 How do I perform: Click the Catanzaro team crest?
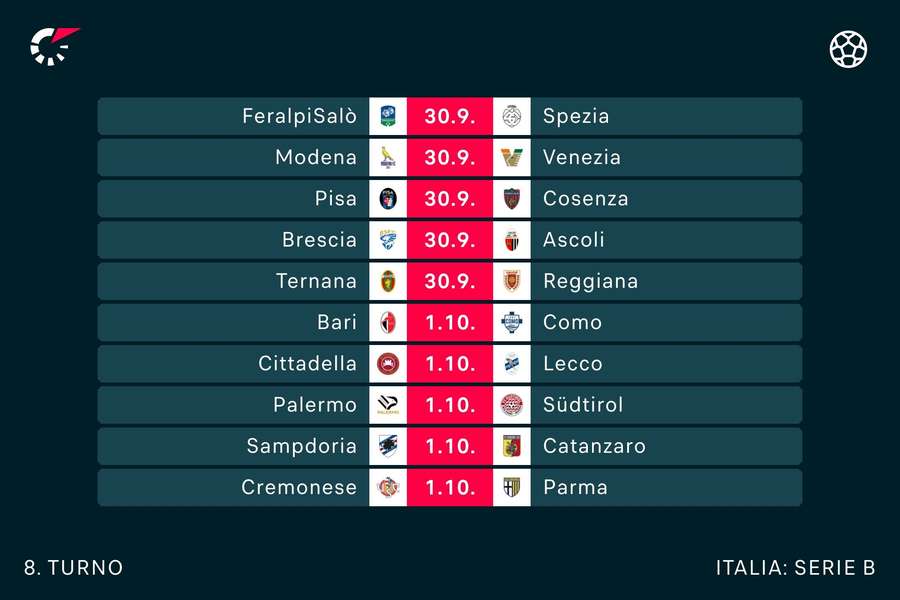pyautogui.click(x=512, y=446)
